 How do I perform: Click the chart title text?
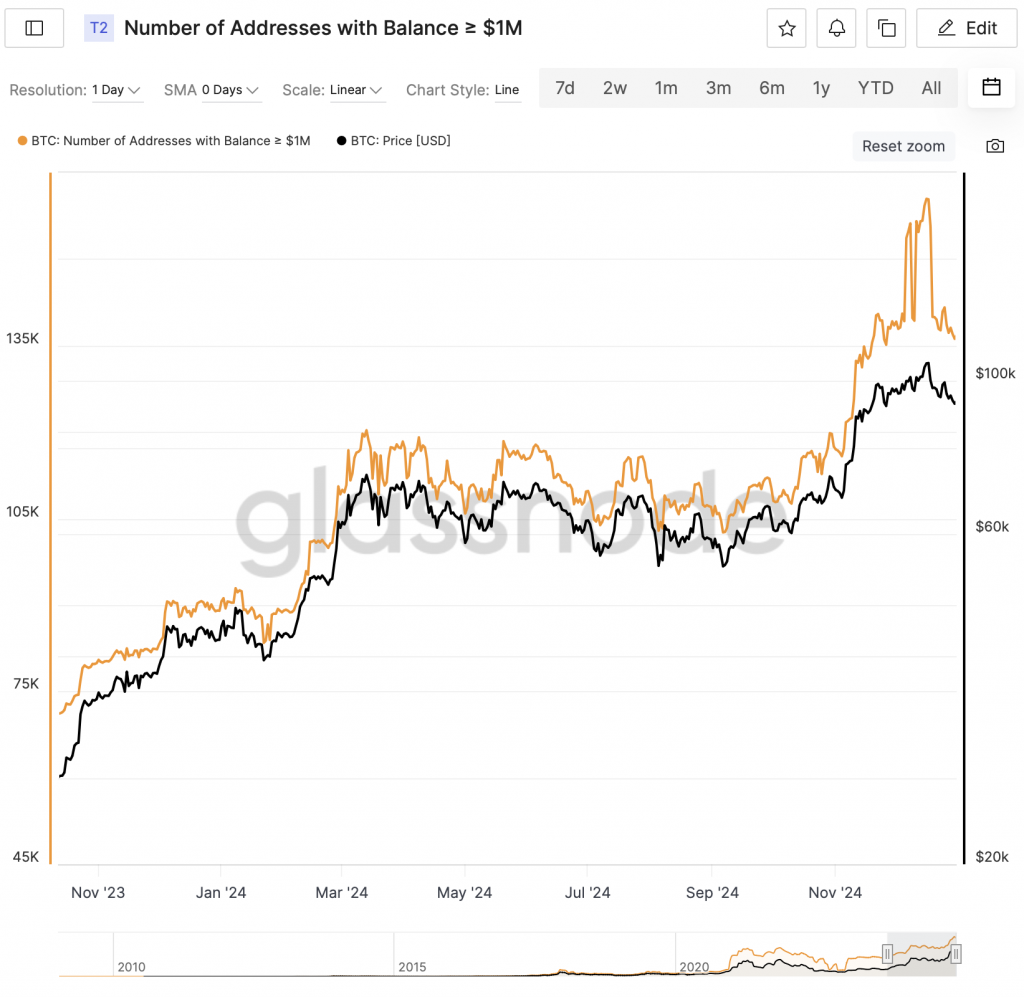pyautogui.click(x=323, y=28)
